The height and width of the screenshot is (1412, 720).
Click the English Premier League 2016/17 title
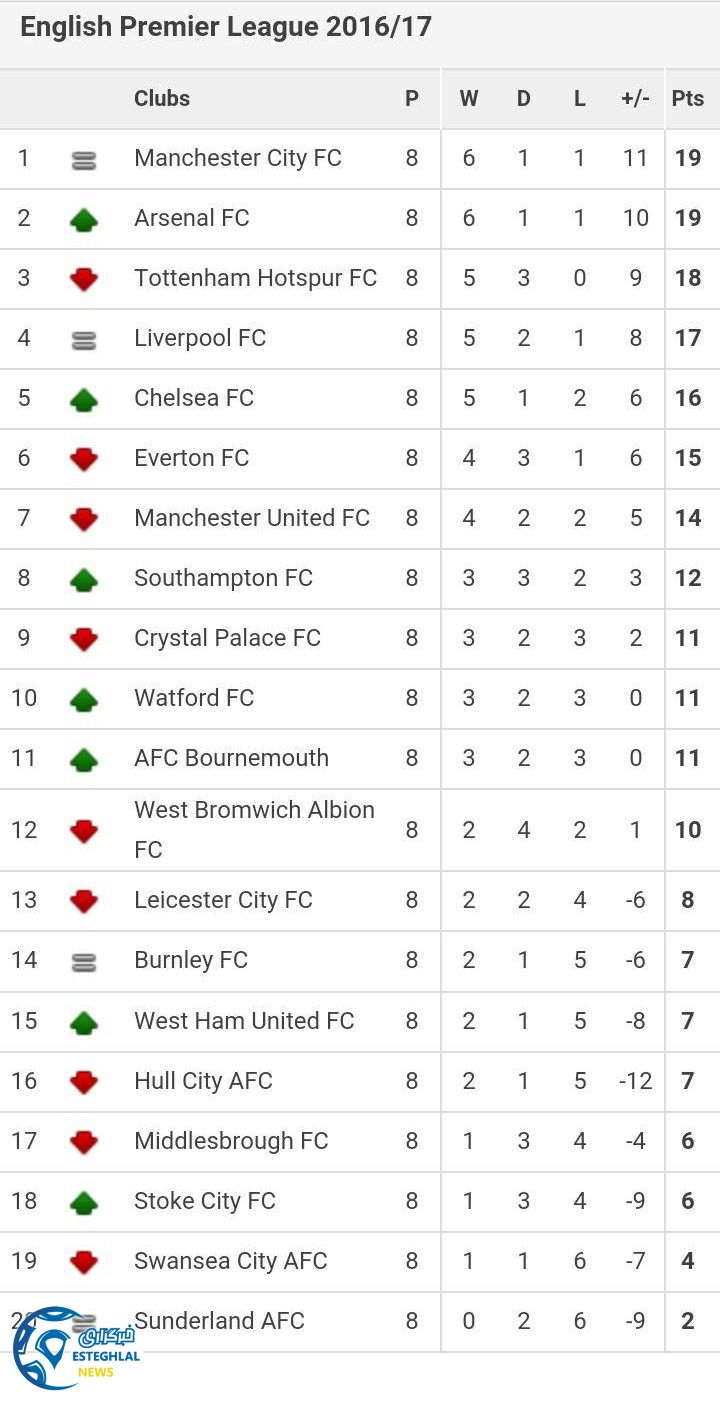click(226, 27)
